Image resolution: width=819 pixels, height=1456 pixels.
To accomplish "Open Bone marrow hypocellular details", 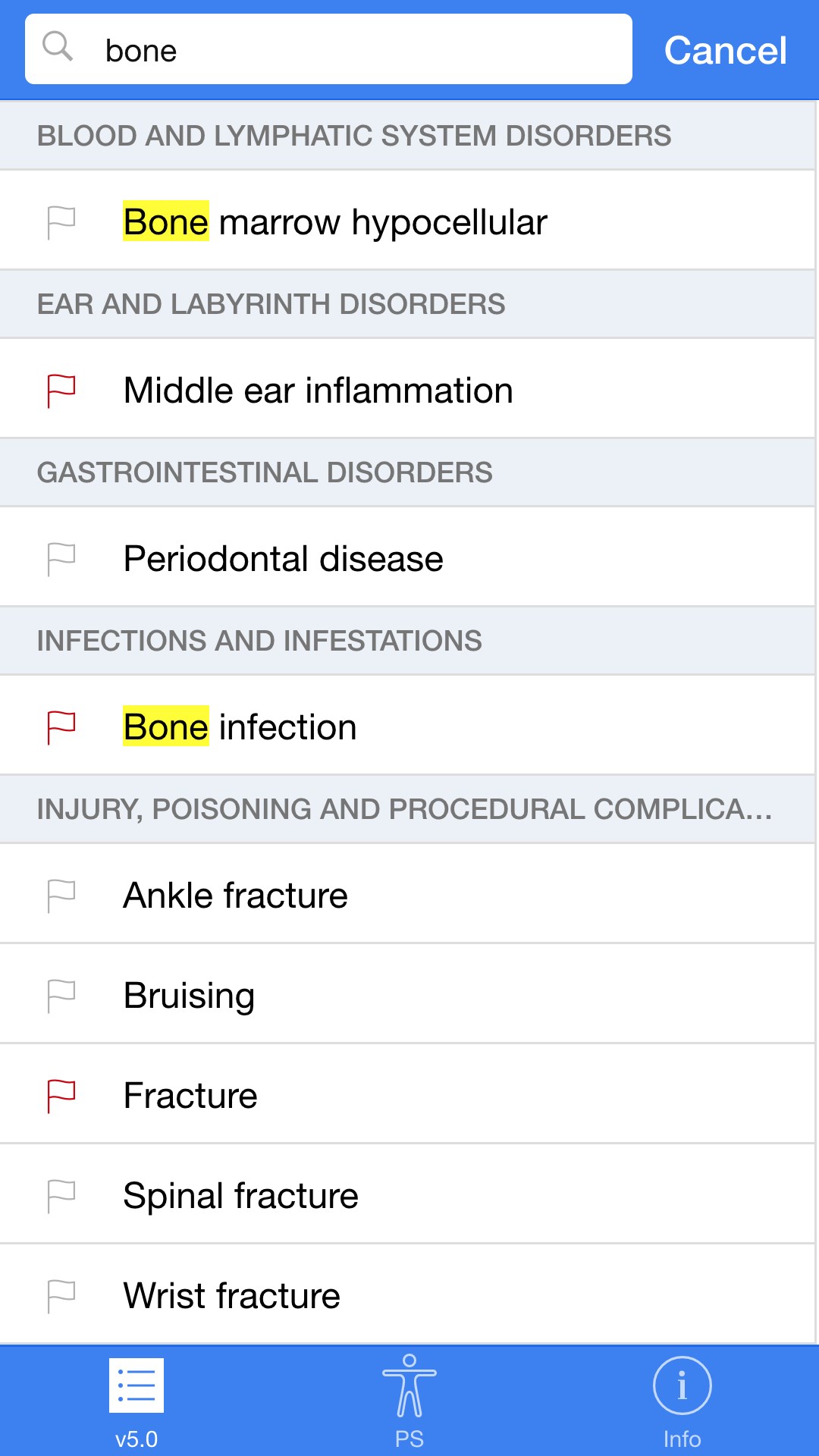I will pyautogui.click(x=335, y=222).
